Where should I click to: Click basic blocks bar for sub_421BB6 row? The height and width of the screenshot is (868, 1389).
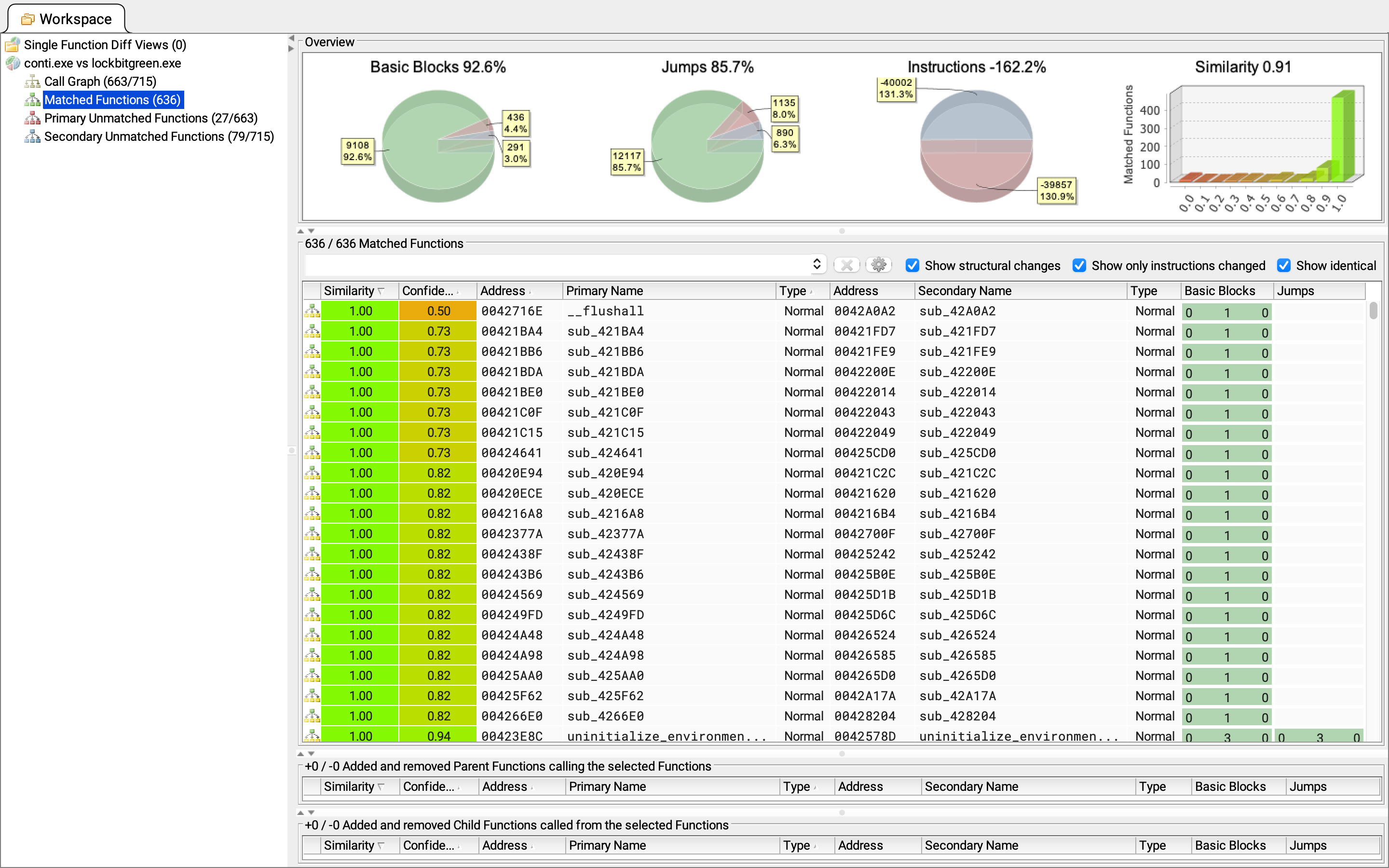1226,353
